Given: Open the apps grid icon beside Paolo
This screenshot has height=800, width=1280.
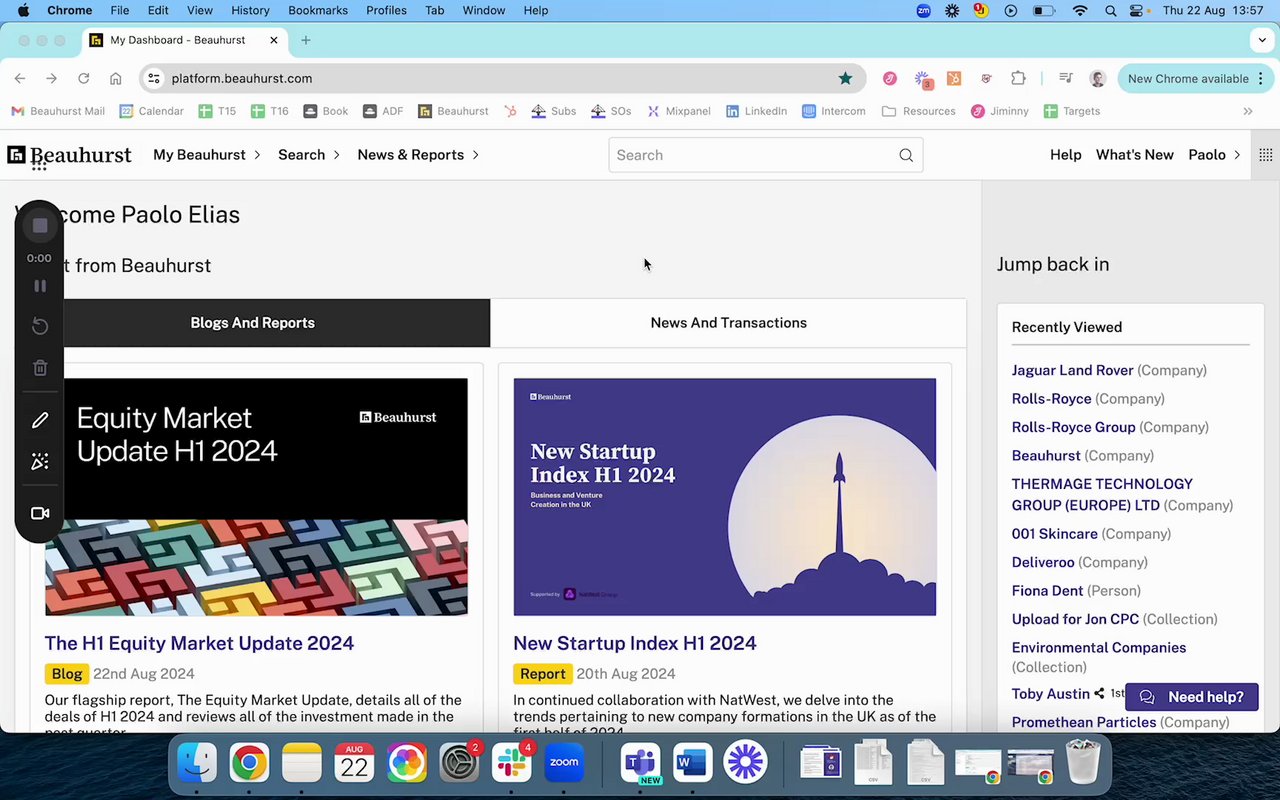Looking at the screenshot, I should (x=1265, y=155).
